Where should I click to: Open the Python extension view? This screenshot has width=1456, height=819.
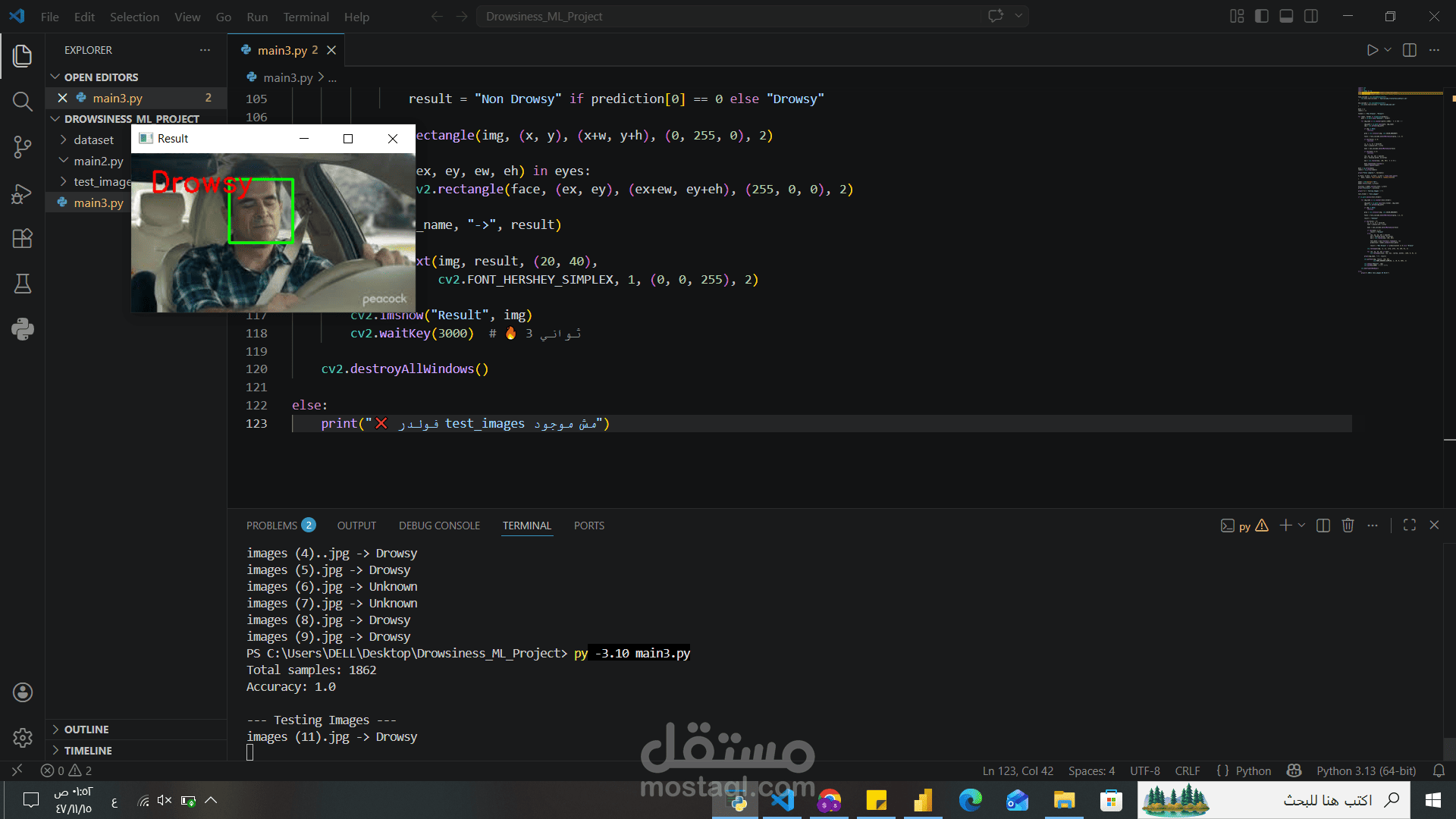coord(23,329)
